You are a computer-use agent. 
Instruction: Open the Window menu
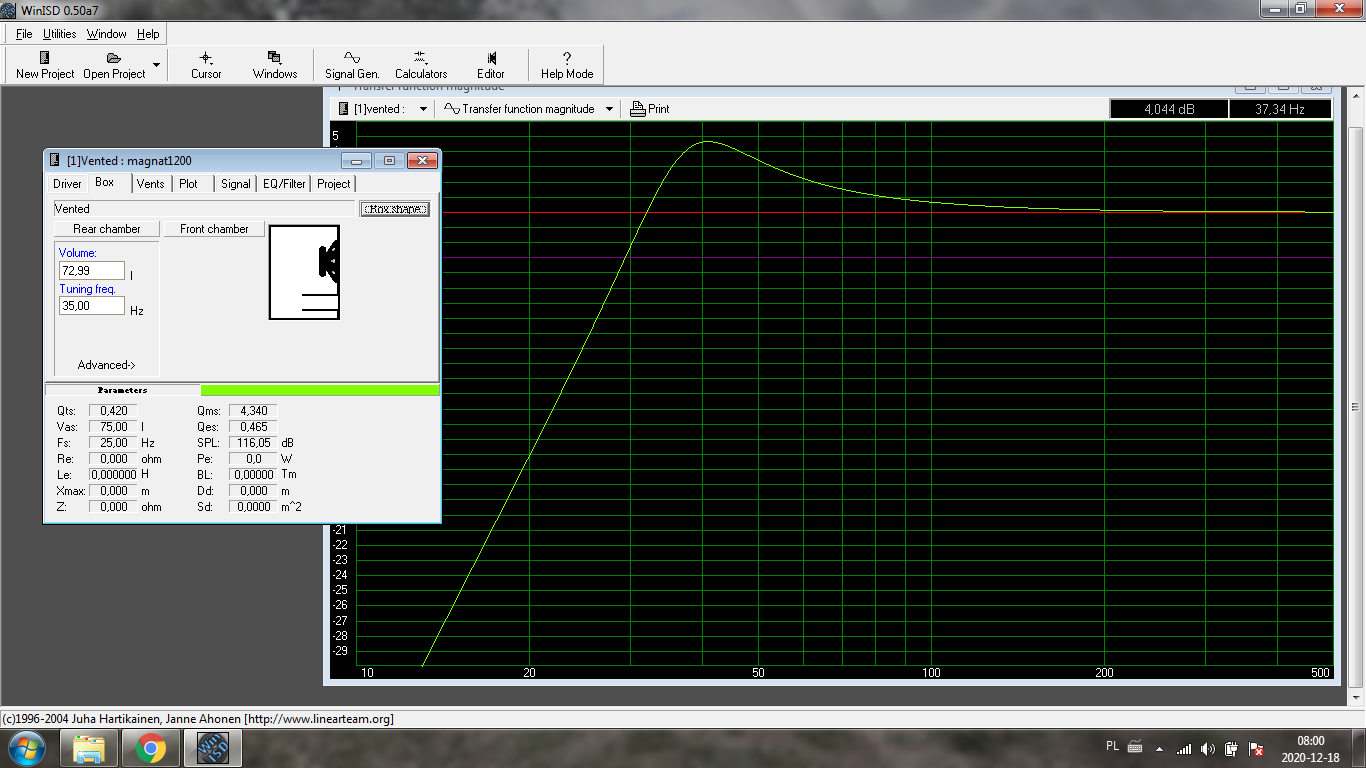click(x=106, y=34)
